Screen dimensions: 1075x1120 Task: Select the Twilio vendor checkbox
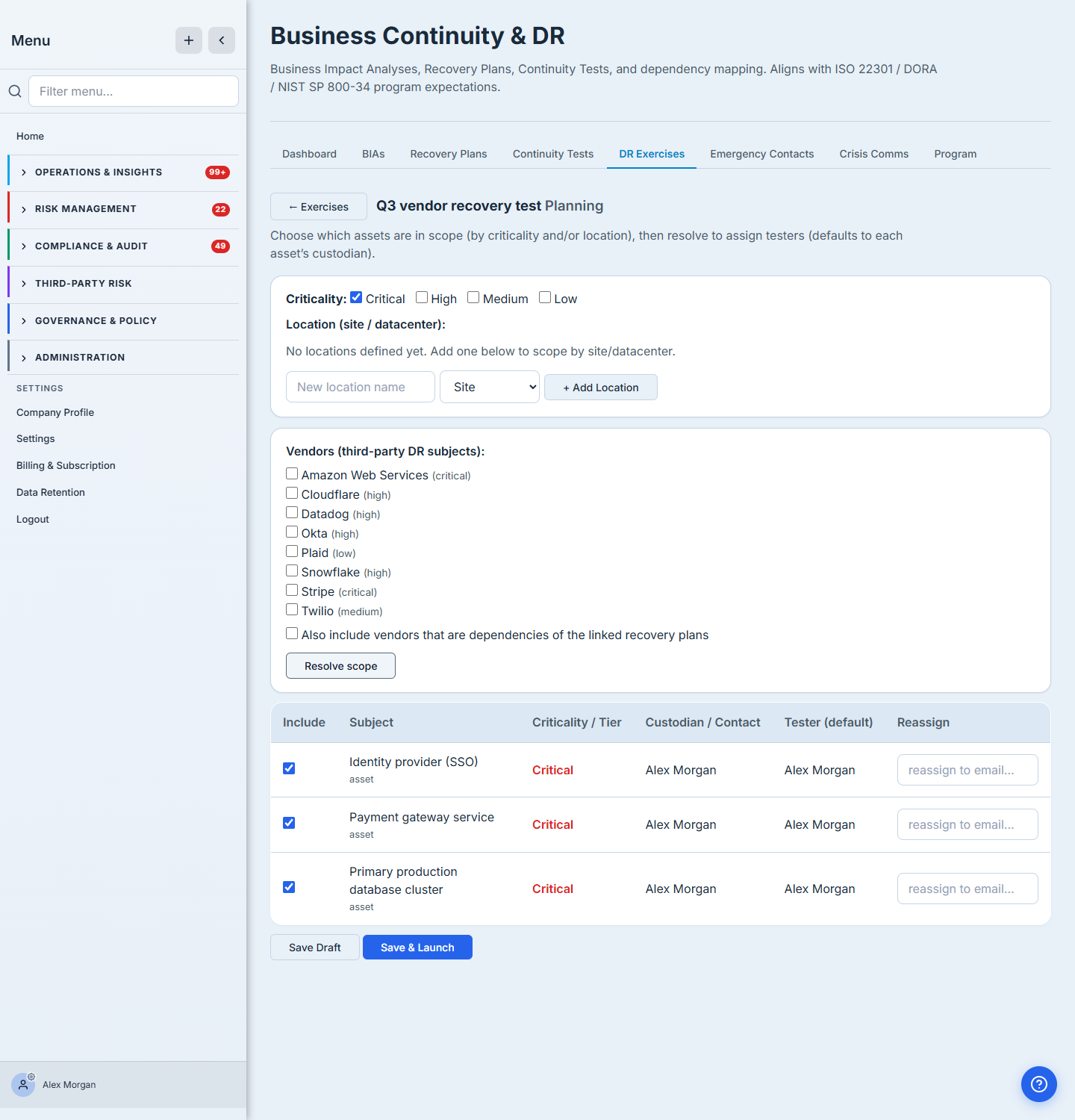[x=292, y=609]
